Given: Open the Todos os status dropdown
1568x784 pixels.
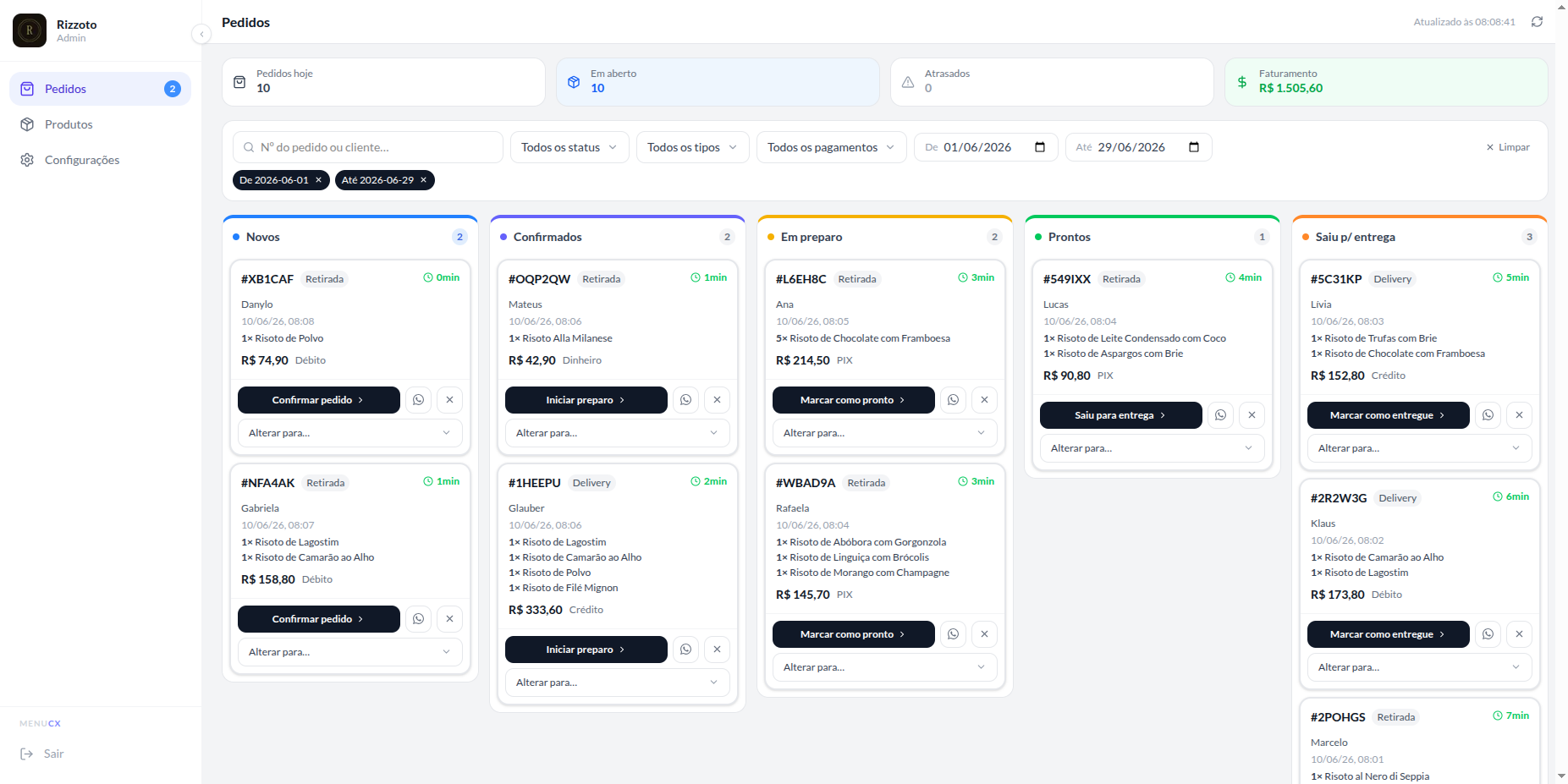Looking at the screenshot, I should [x=569, y=147].
